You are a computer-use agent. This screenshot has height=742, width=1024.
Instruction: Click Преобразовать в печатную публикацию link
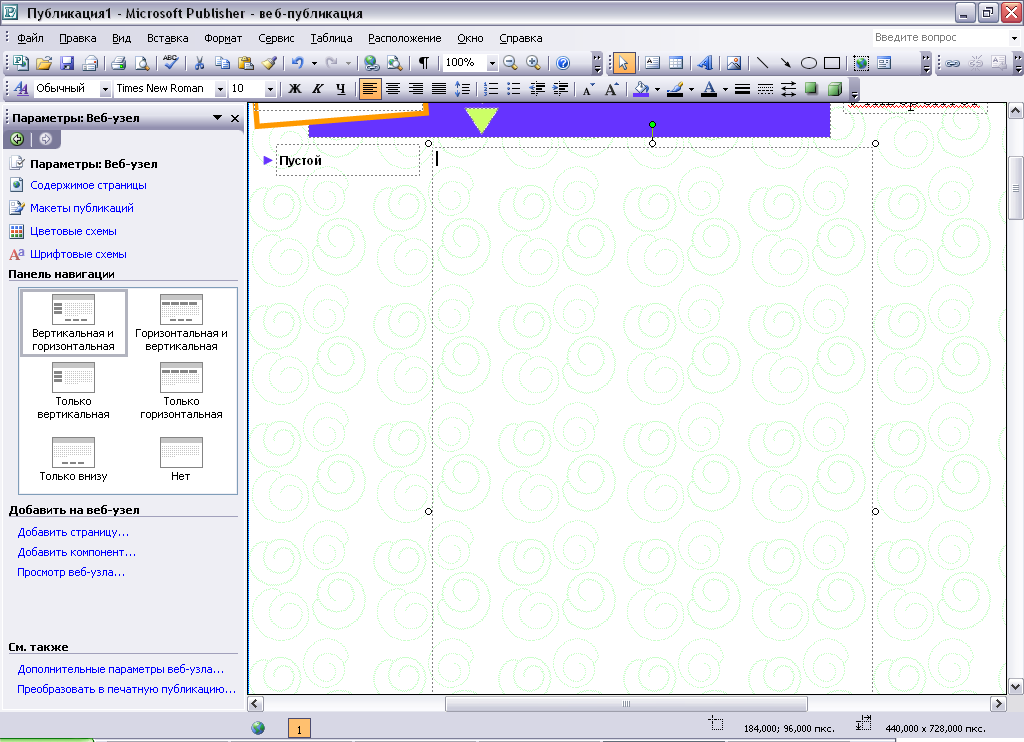126,688
